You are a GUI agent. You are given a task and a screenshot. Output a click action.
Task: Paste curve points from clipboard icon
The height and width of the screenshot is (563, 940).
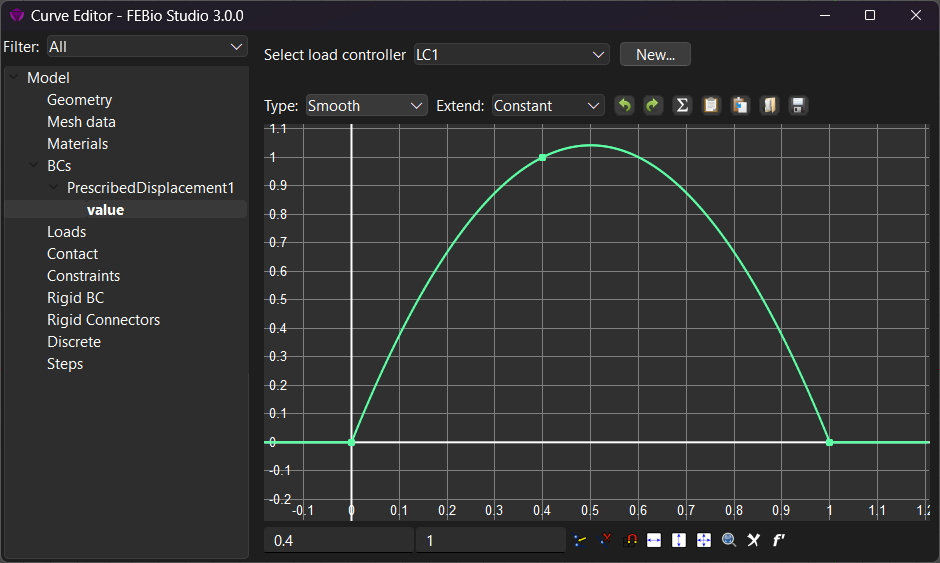tap(740, 106)
